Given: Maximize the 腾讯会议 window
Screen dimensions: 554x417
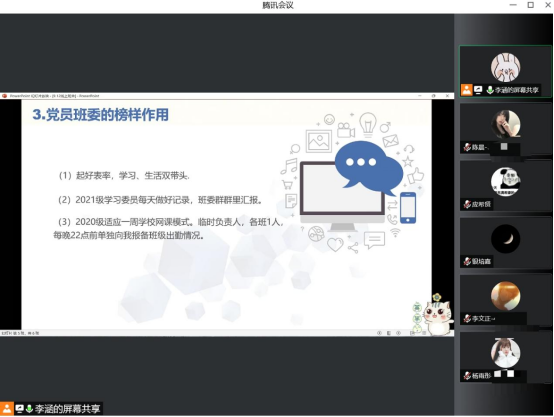Looking at the screenshot, I should 531,5.
